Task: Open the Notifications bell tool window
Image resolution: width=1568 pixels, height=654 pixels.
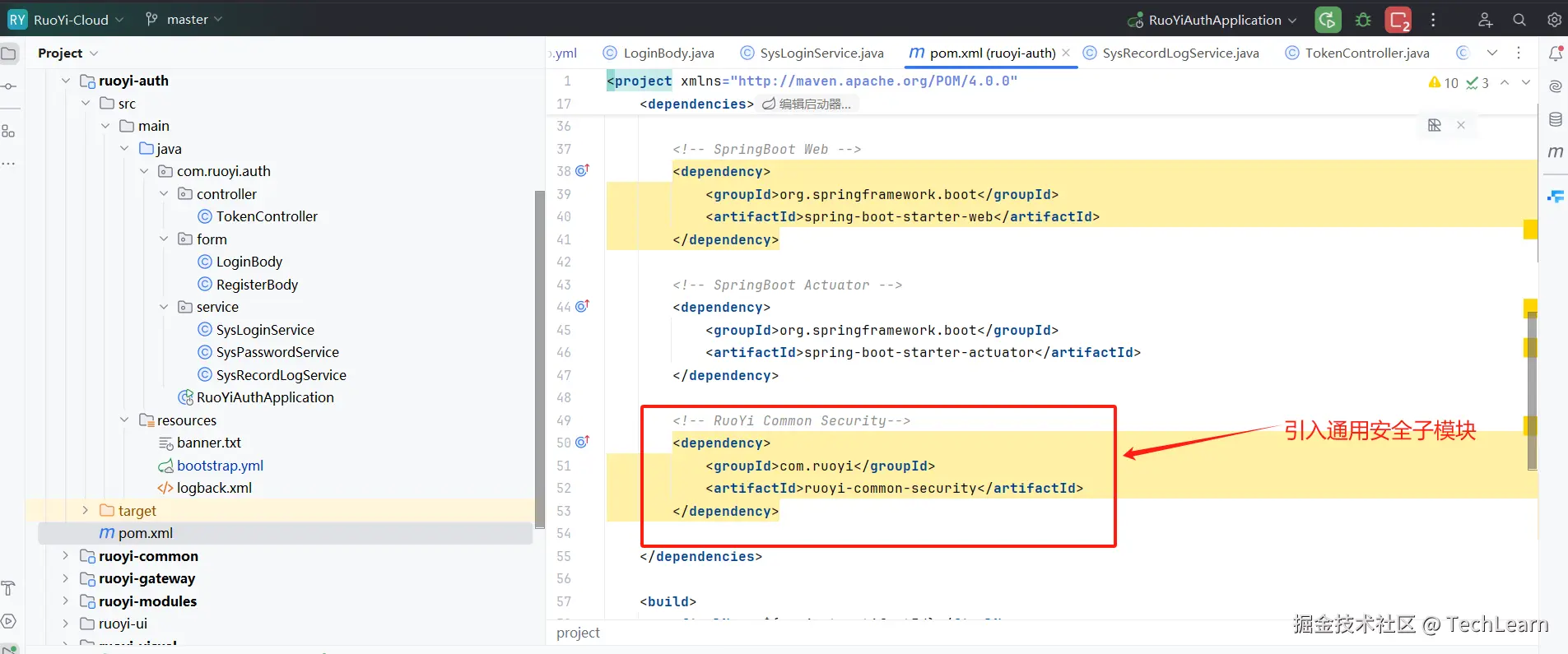Action: click(x=1556, y=53)
